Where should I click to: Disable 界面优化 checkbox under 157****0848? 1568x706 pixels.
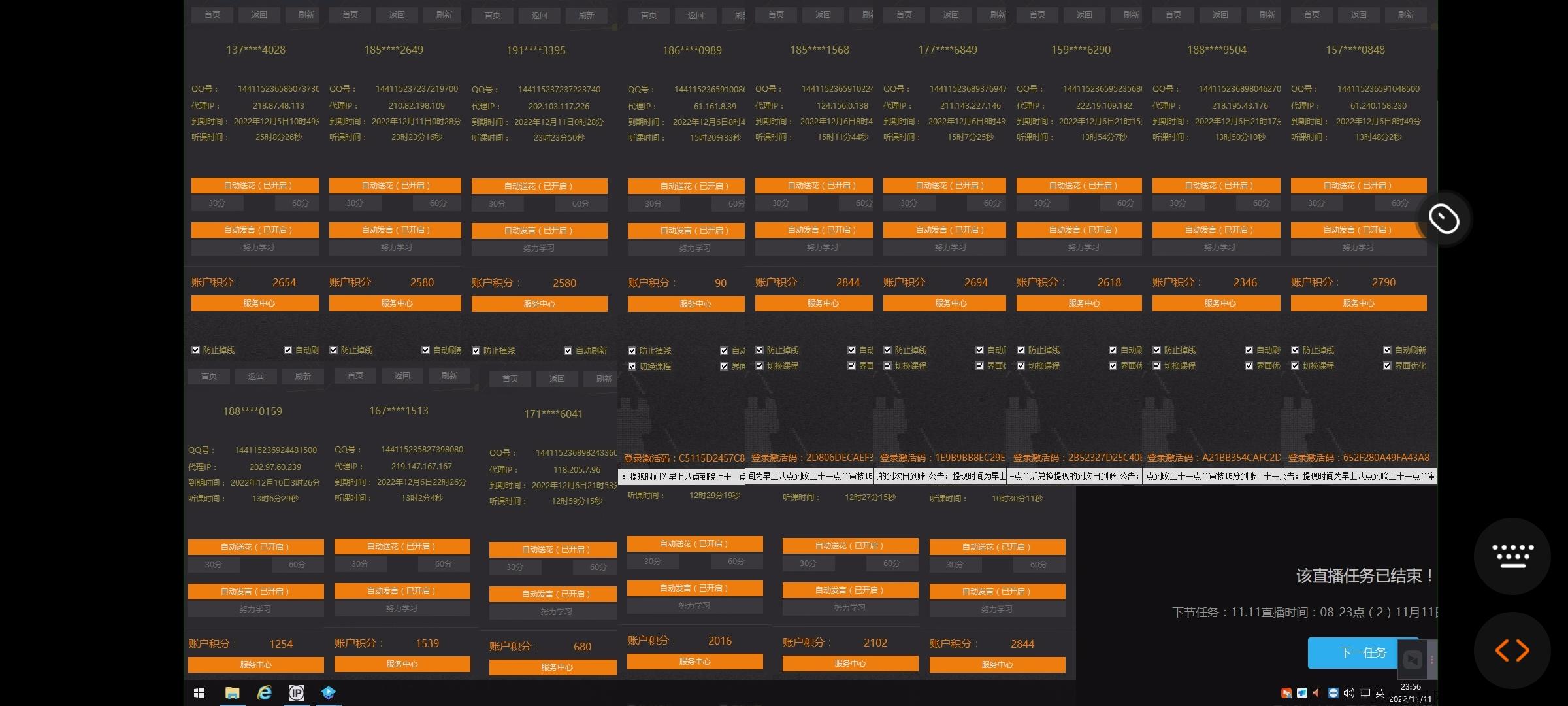[x=1387, y=366]
